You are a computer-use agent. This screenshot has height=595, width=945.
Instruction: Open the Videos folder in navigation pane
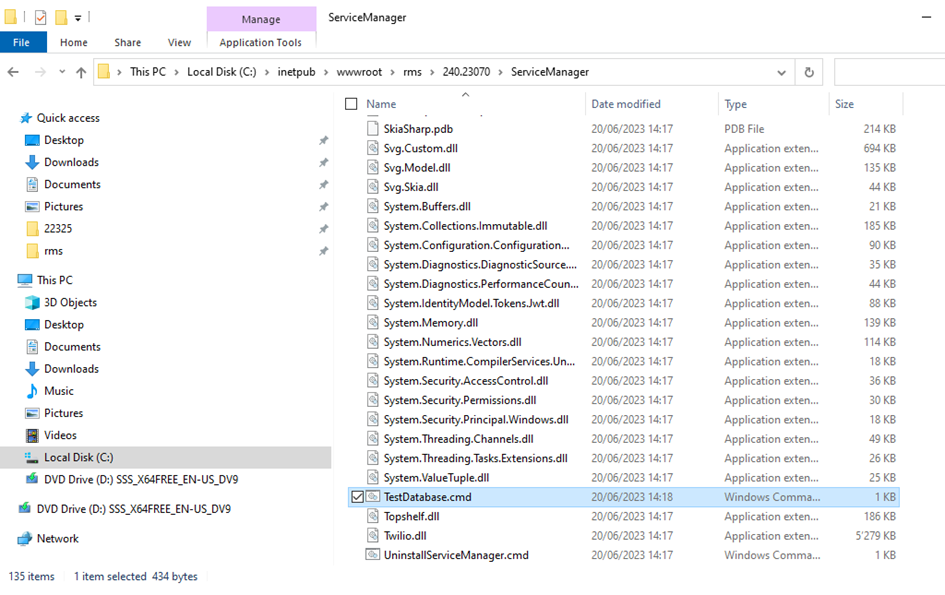point(60,435)
